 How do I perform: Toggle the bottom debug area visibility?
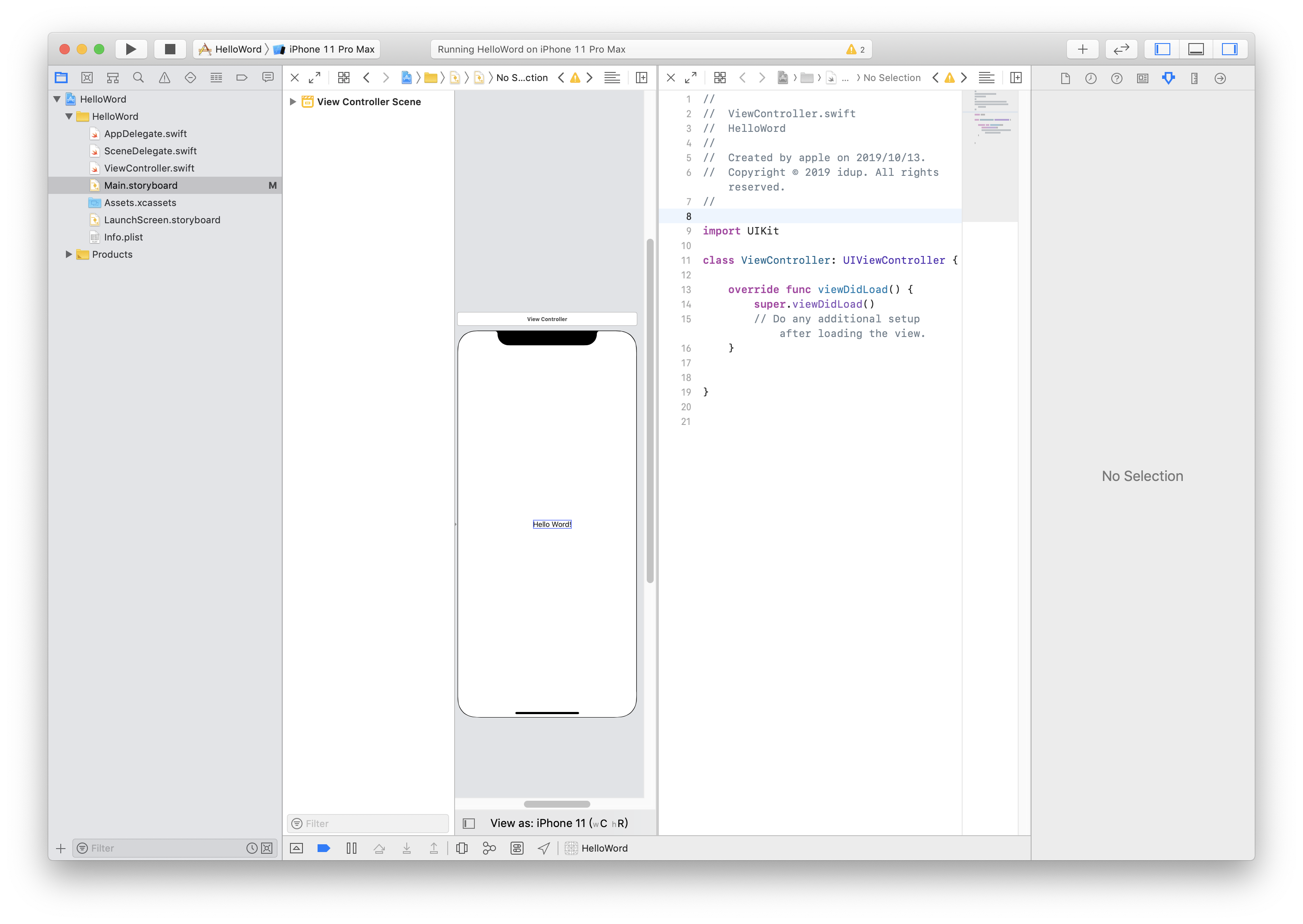1196,49
